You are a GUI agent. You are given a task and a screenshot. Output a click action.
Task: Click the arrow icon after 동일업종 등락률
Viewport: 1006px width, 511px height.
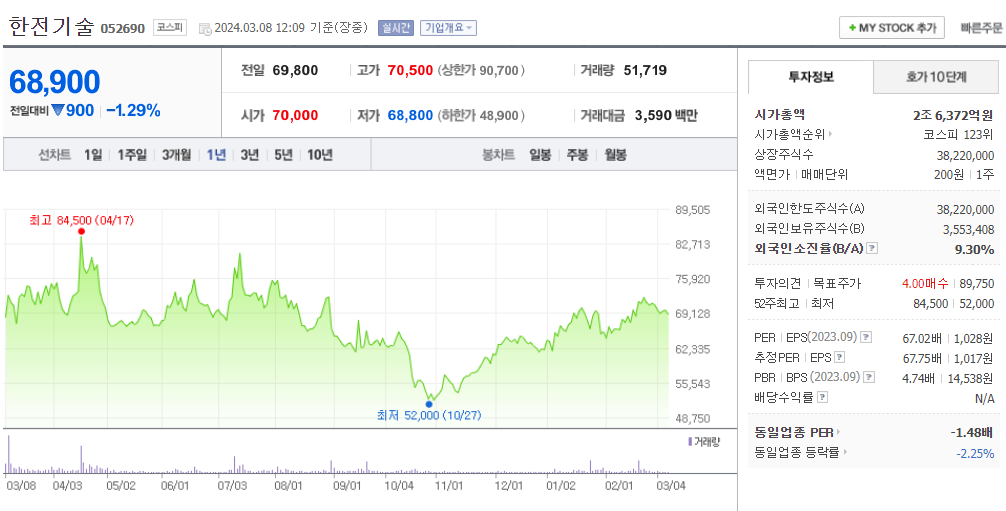click(844, 452)
